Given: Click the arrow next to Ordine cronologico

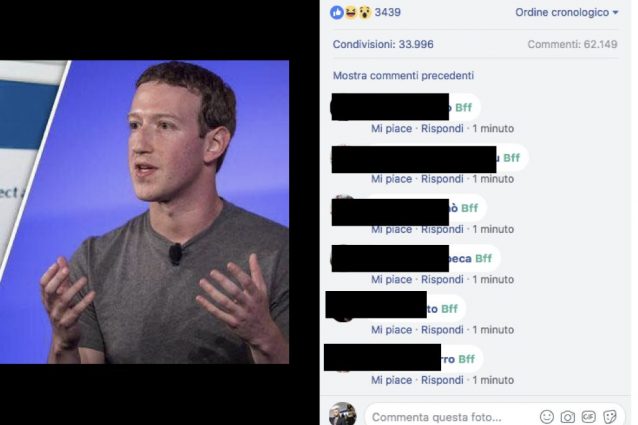Looking at the screenshot, I should coord(615,13).
